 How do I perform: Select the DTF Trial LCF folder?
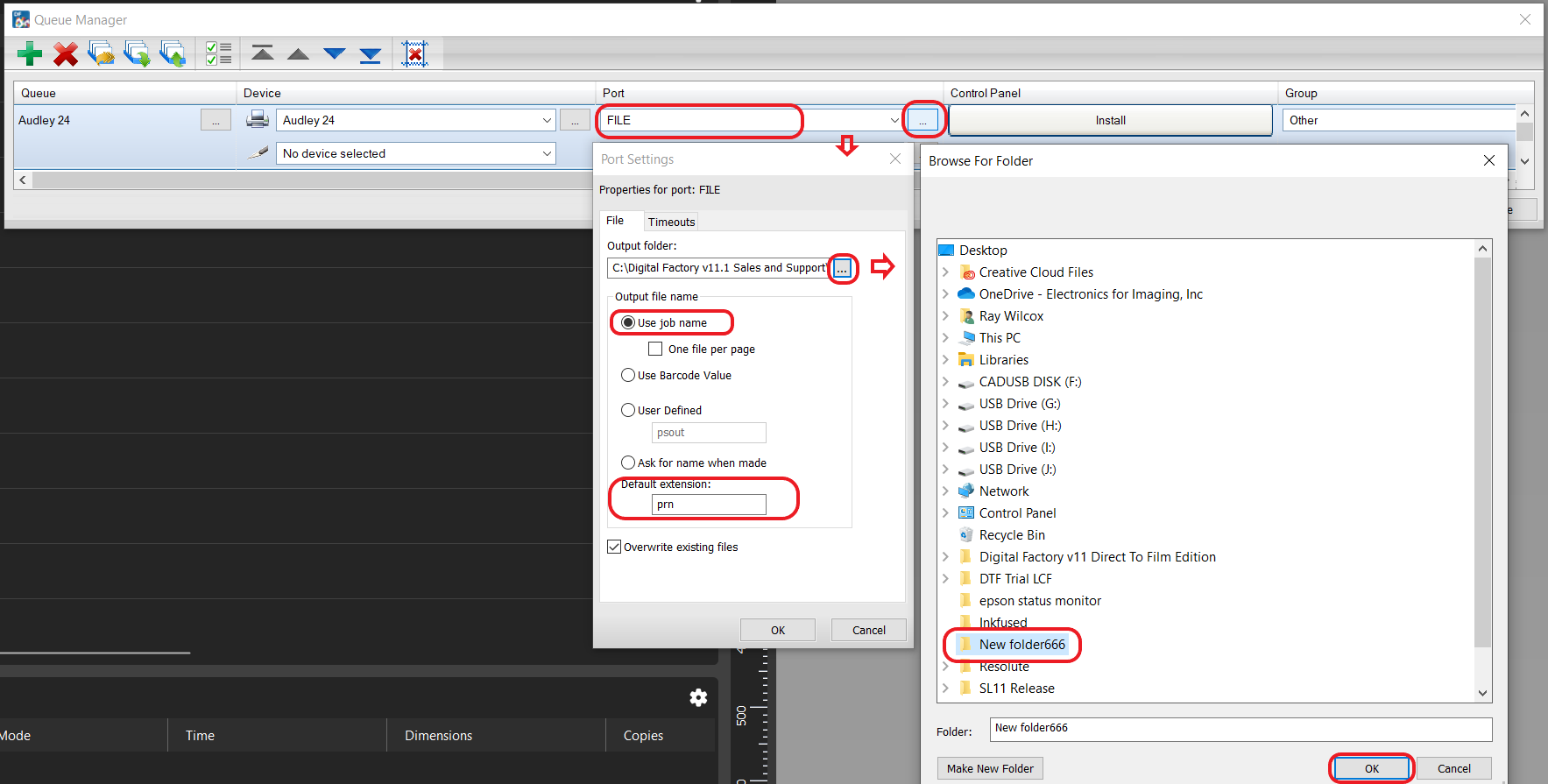[x=1015, y=578]
